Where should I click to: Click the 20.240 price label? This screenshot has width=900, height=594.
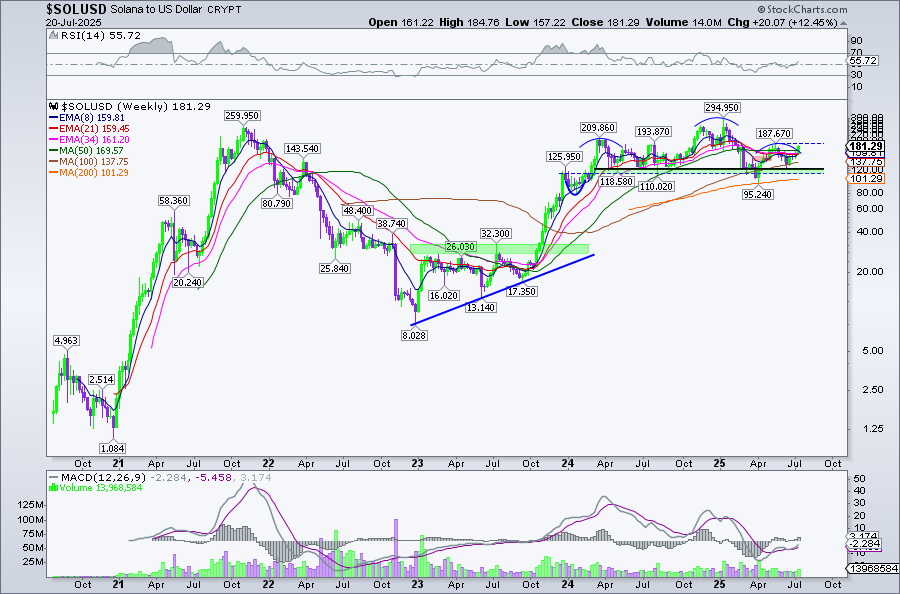pyautogui.click(x=188, y=282)
